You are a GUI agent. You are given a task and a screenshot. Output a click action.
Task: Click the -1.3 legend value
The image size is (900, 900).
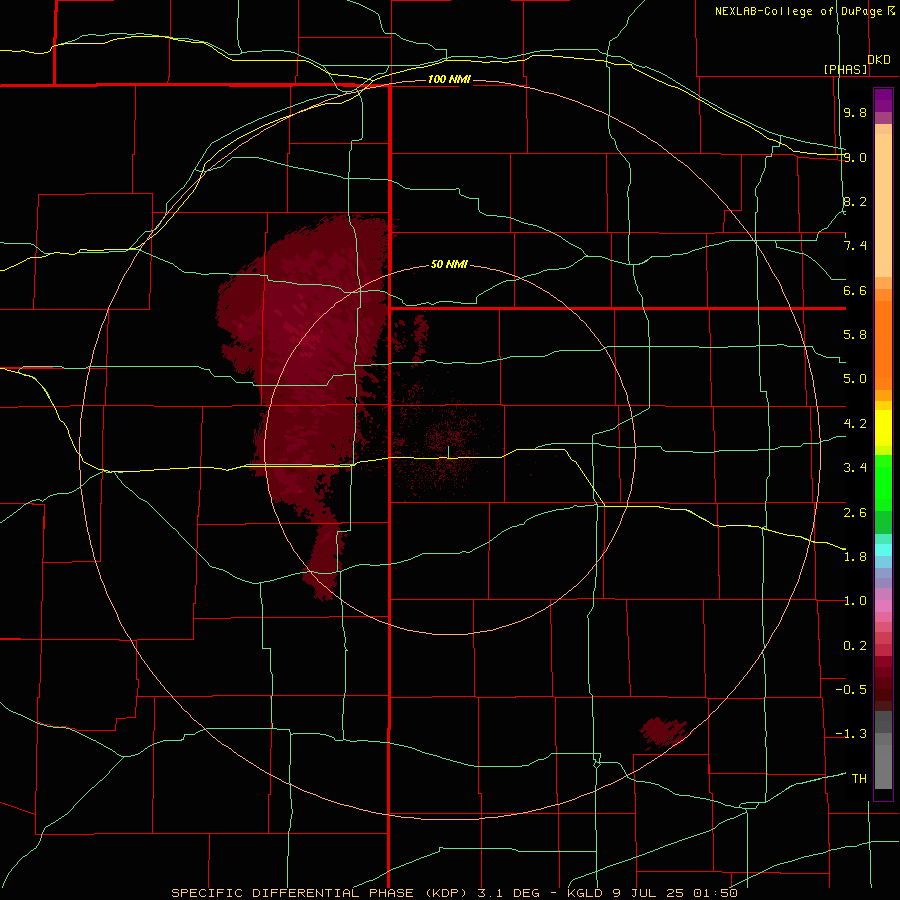(851, 734)
